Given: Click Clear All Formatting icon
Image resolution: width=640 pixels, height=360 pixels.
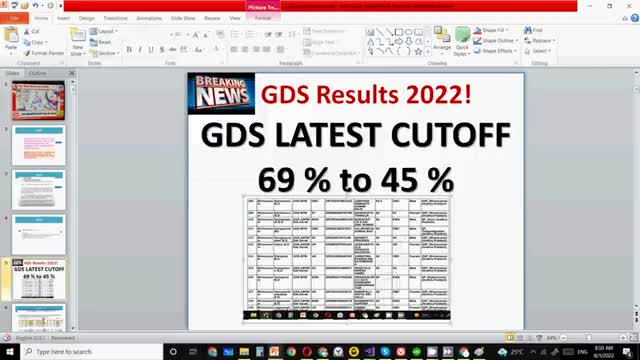Looking at the screenshot, I should tap(220, 35).
